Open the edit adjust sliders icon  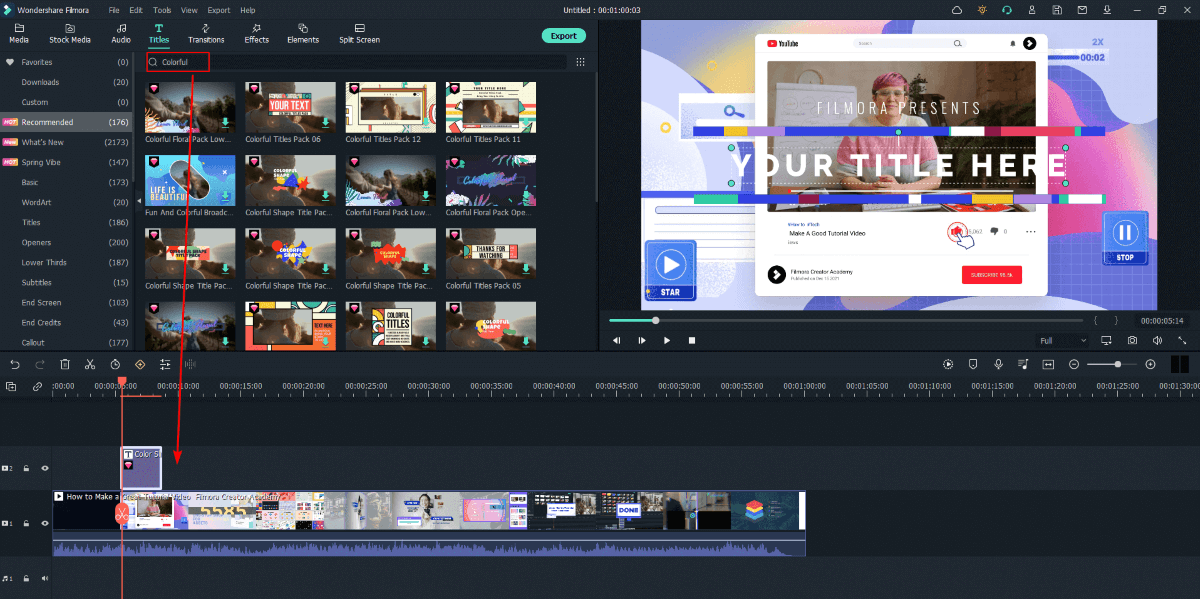(x=165, y=365)
